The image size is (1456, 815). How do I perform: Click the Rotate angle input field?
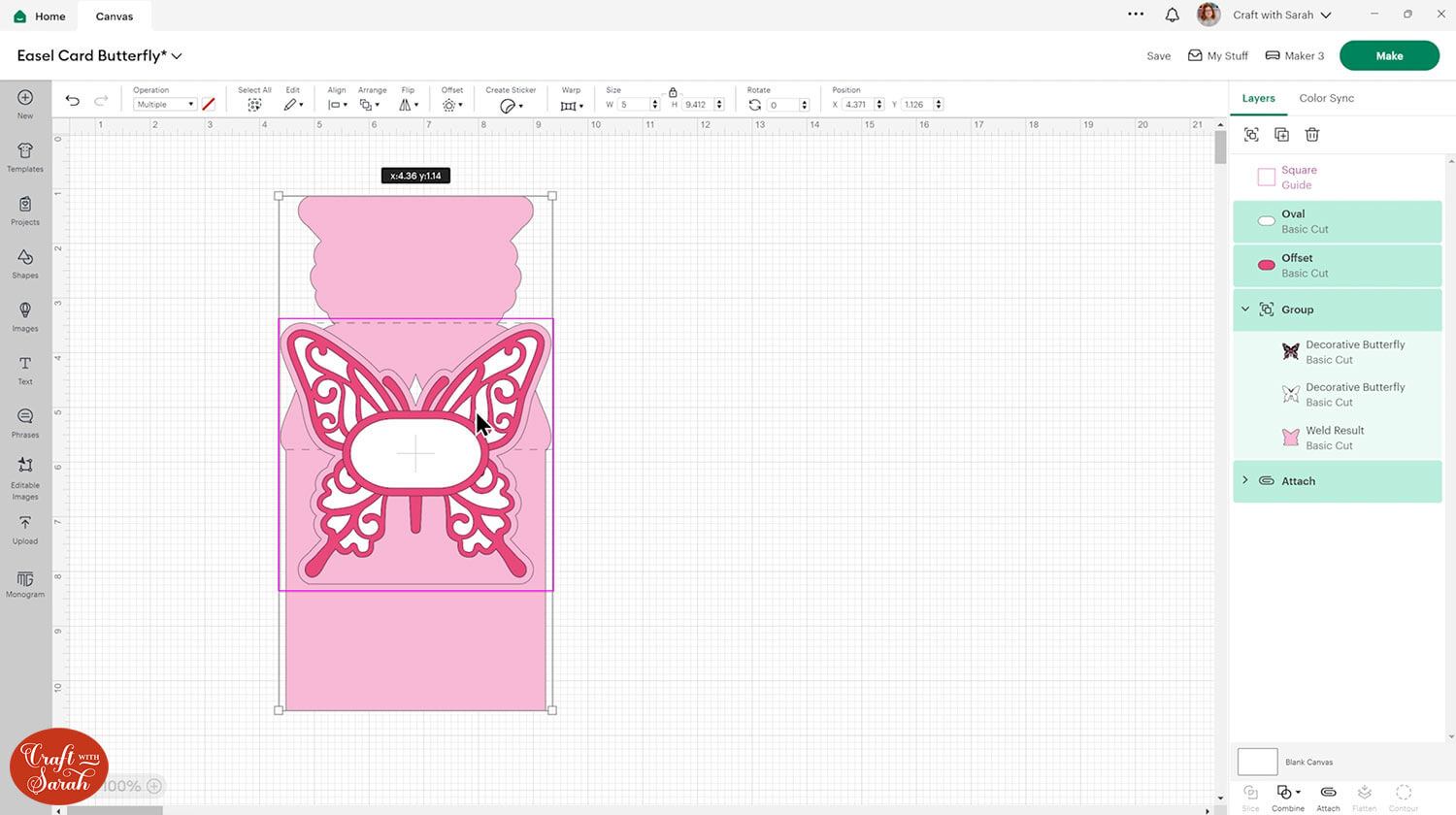[x=782, y=105]
